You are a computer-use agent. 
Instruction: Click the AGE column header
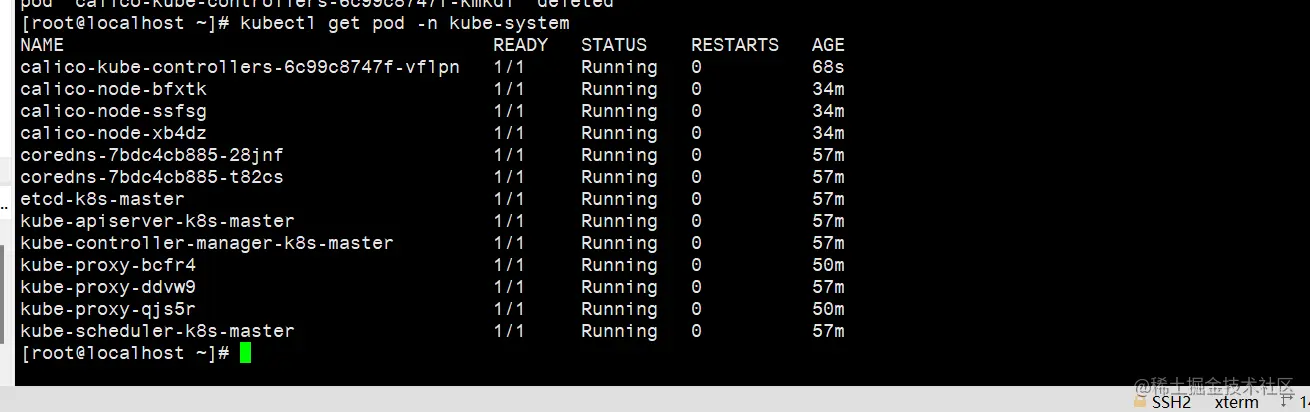click(828, 45)
